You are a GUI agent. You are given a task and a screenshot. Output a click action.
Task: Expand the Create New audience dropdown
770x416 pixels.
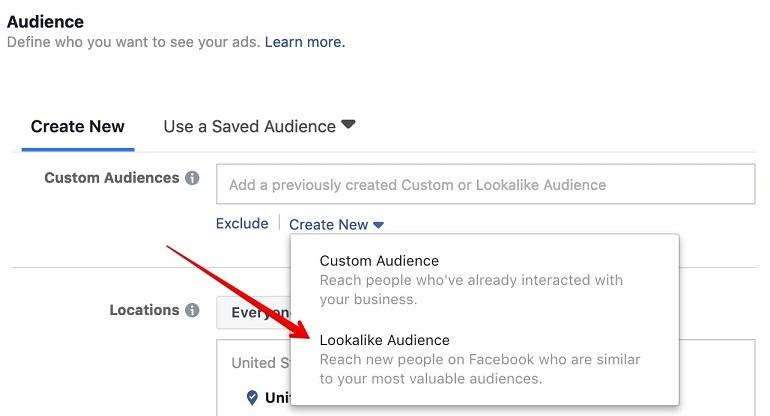click(x=336, y=224)
